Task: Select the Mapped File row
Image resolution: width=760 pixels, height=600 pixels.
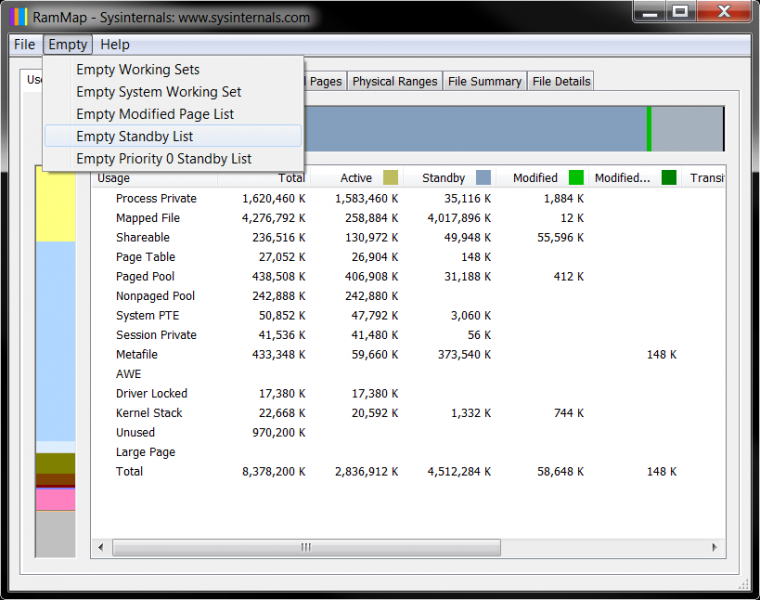Action: (x=408, y=218)
